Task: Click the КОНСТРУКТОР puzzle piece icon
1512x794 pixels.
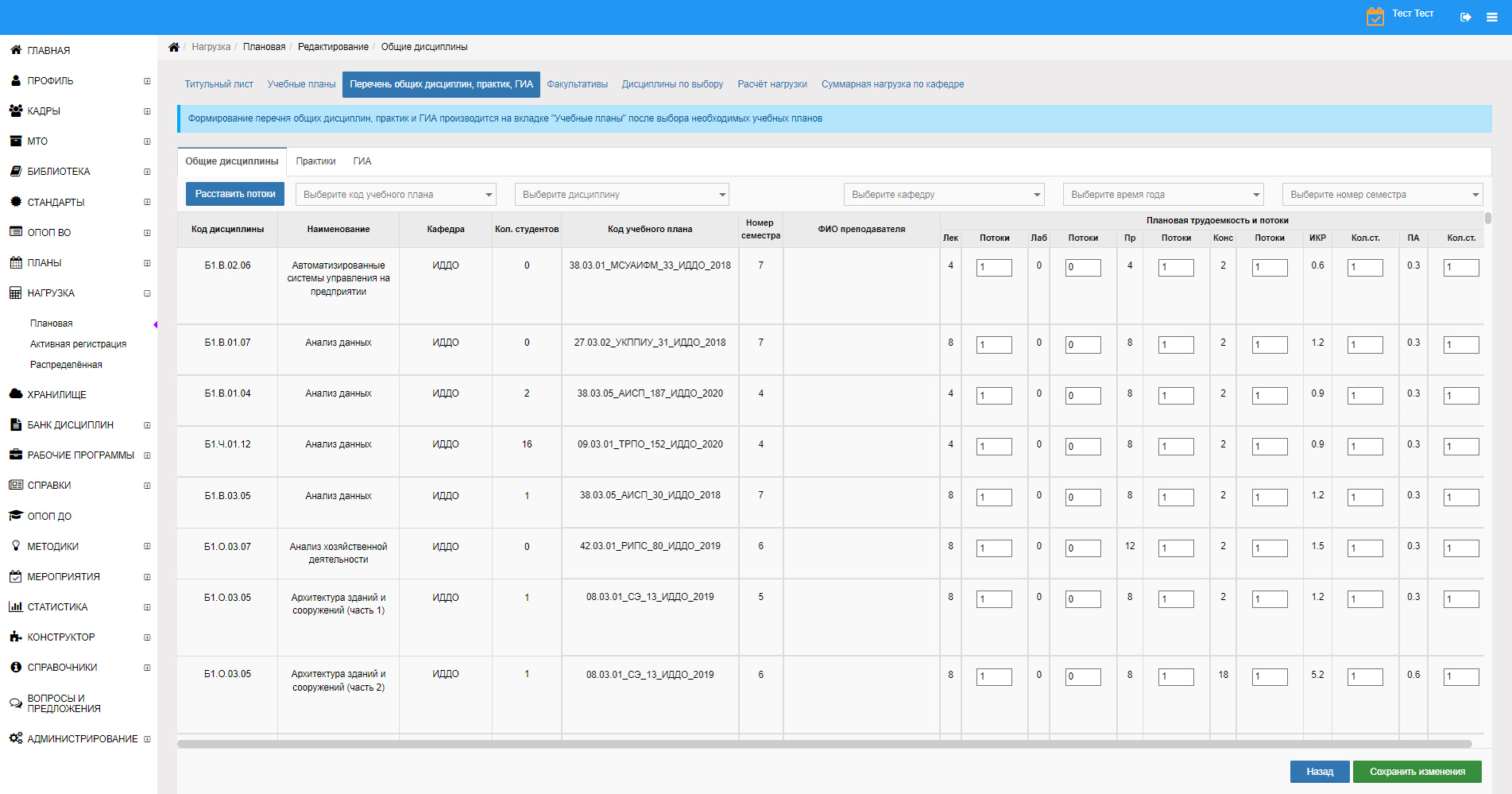Action: [16, 637]
